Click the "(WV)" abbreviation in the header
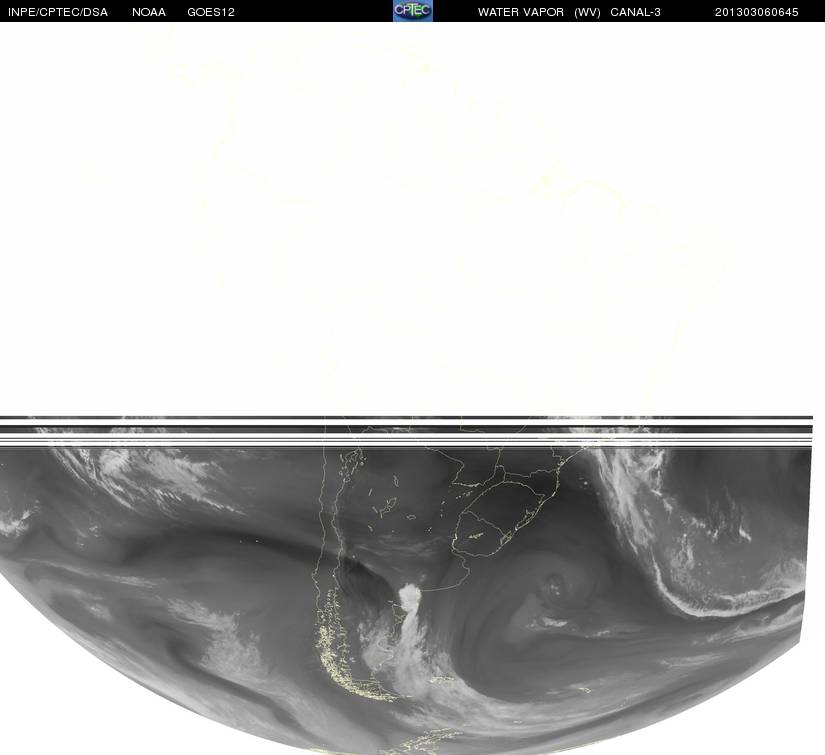This screenshot has width=825, height=755. pos(587,12)
